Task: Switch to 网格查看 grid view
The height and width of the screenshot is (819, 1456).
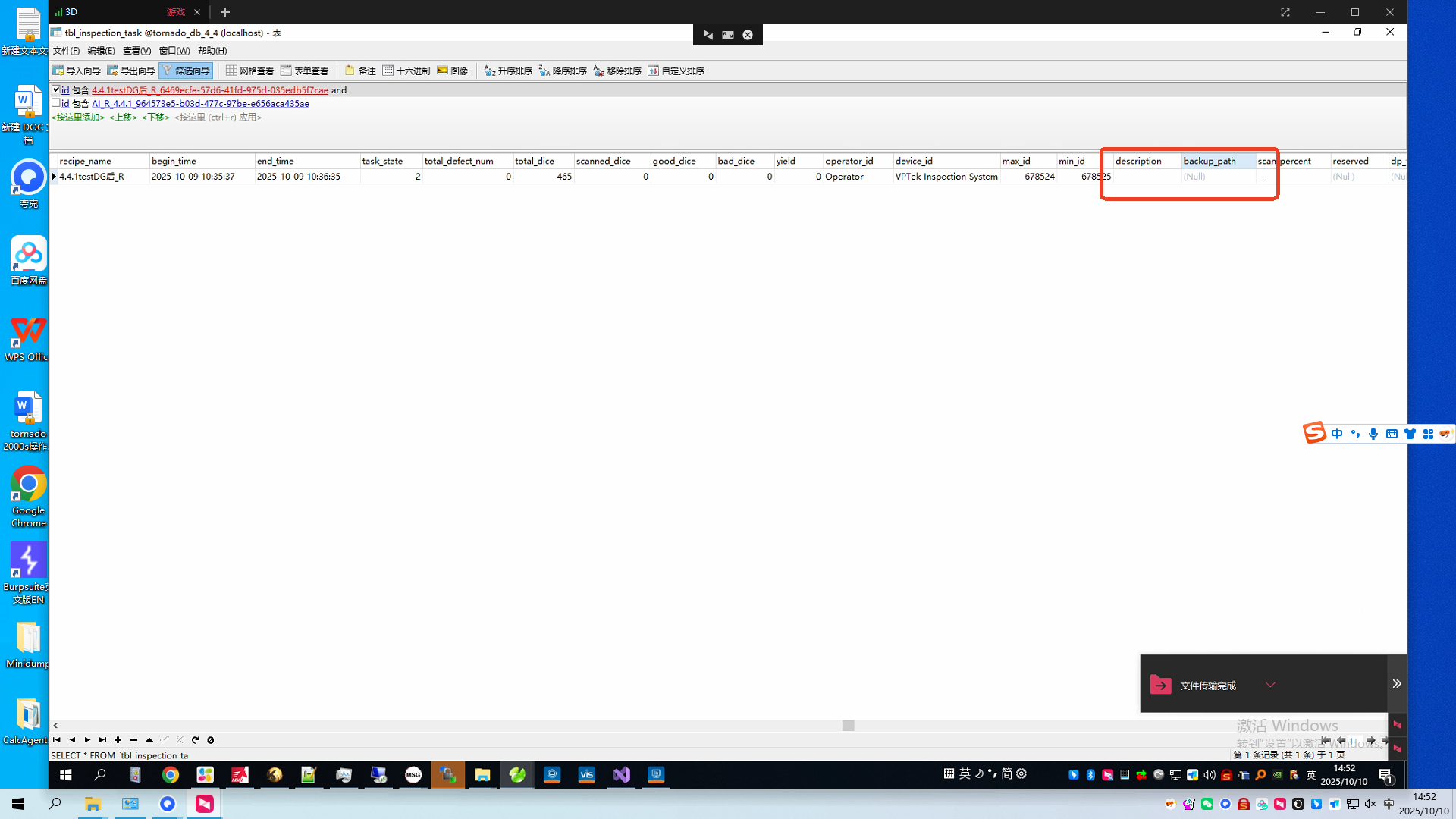Action: [x=249, y=71]
